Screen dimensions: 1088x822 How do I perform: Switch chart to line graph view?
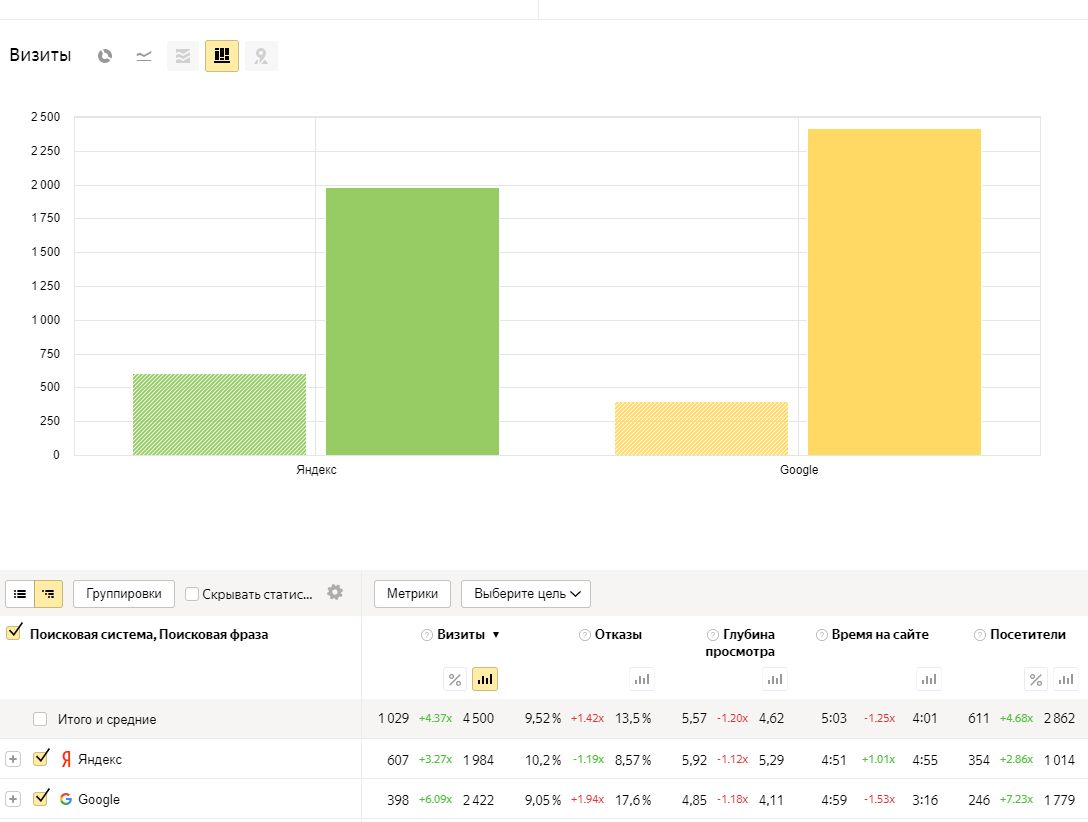coord(144,56)
